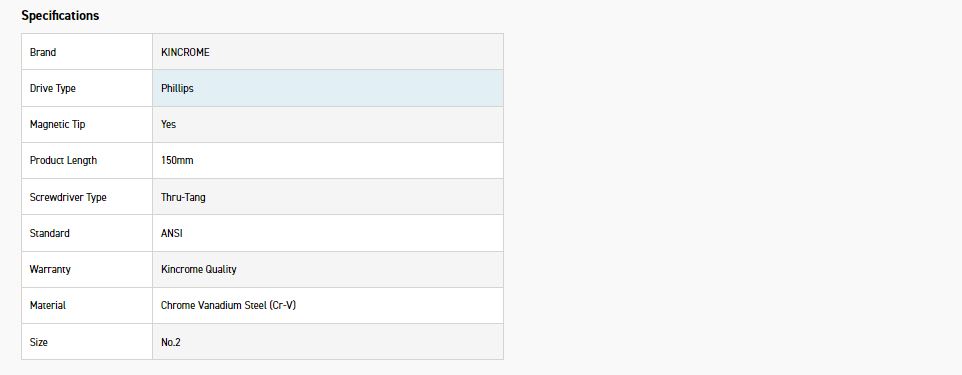The height and width of the screenshot is (375, 962).
Task: Click the empty area right of Phillips
Action: click(348, 88)
